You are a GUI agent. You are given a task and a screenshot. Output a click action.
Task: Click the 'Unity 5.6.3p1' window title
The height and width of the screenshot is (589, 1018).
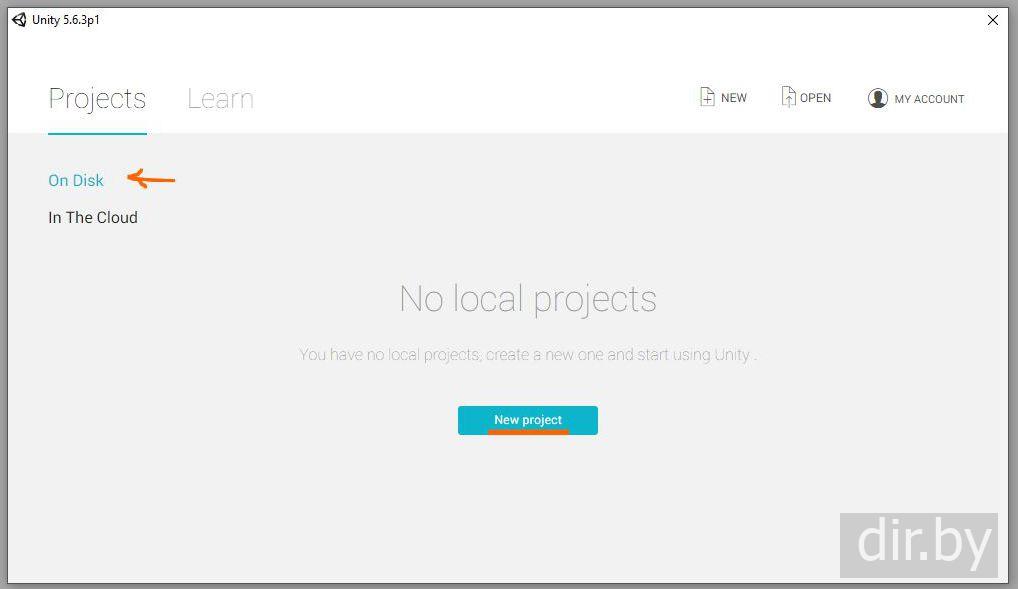pos(66,20)
